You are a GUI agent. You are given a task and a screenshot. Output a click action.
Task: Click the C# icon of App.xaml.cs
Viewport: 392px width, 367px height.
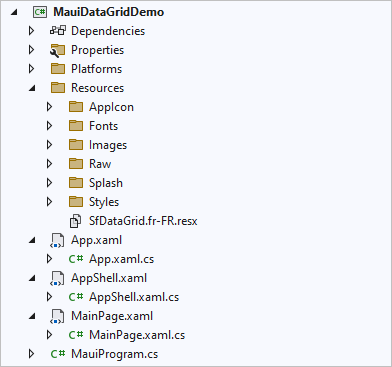(76, 259)
